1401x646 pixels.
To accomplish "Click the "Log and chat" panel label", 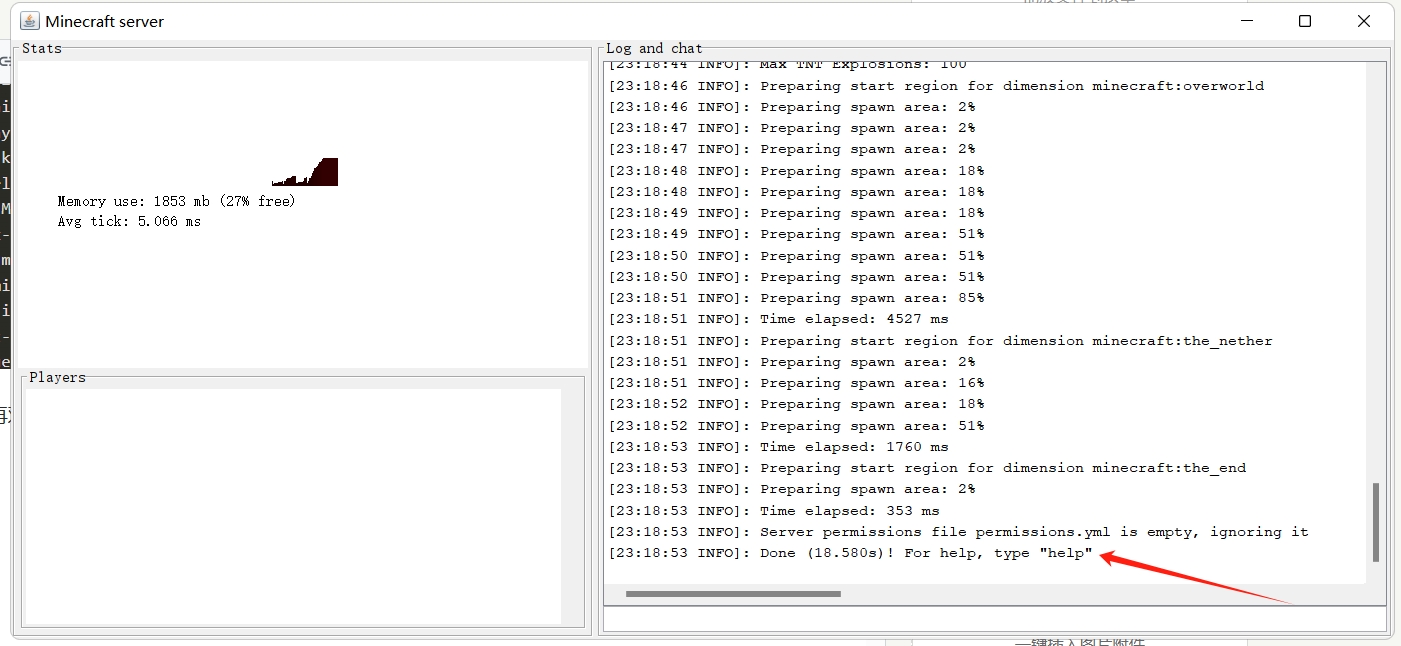I will [x=654, y=48].
